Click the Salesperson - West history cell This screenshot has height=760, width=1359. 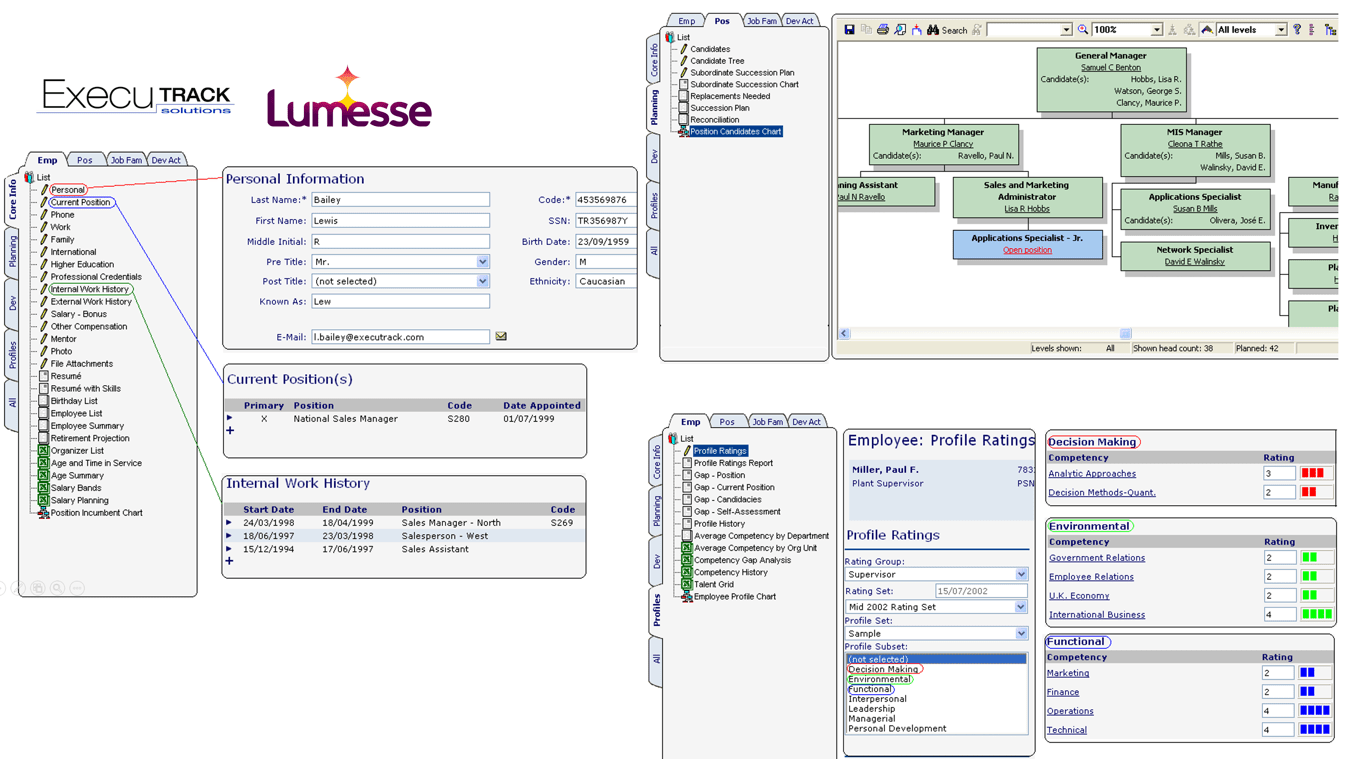pyautogui.click(x=445, y=536)
